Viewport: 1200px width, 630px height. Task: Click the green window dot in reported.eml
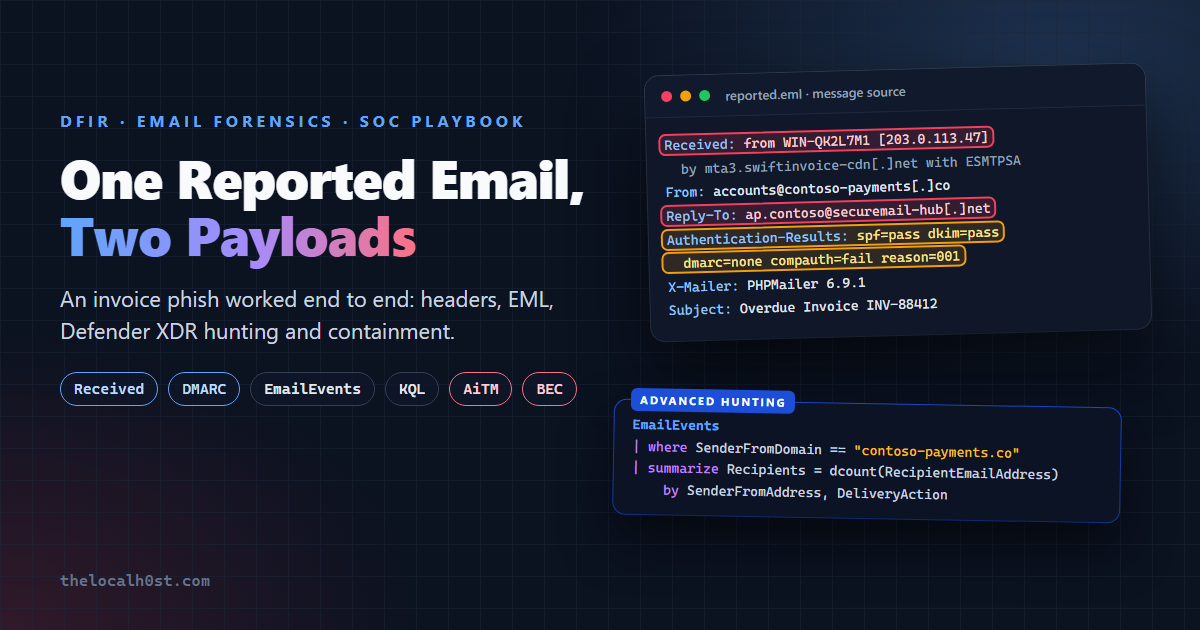coord(704,96)
